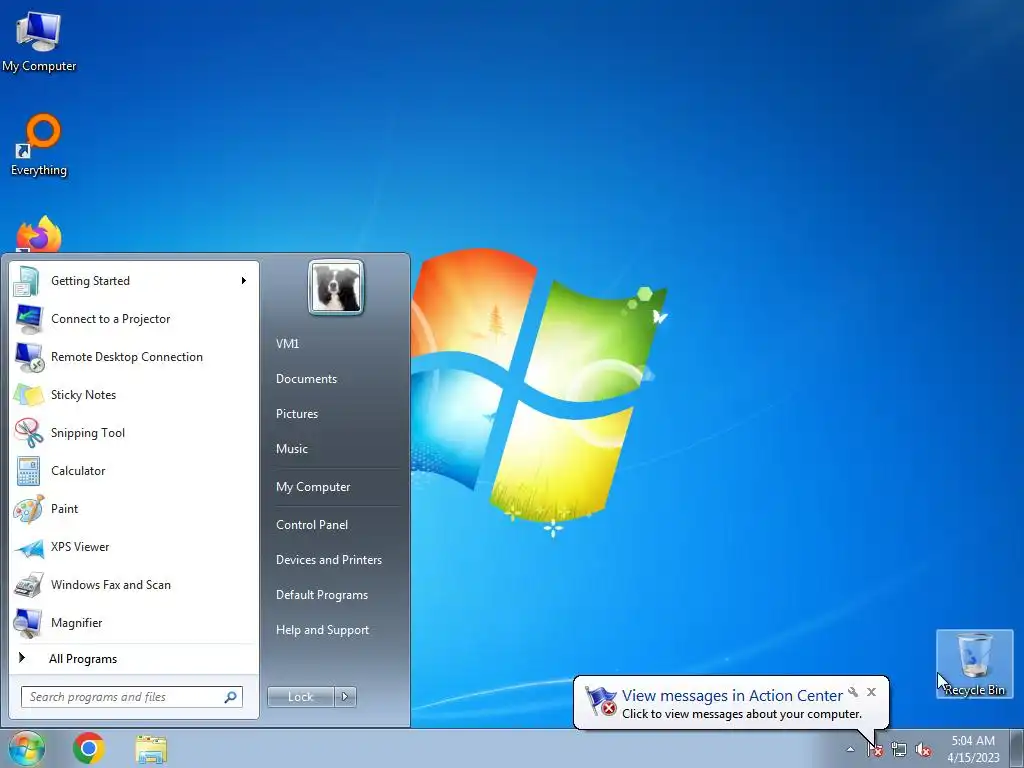Click the Sticky Notes icon
Image resolution: width=1024 pixels, height=768 pixels.
point(27,395)
